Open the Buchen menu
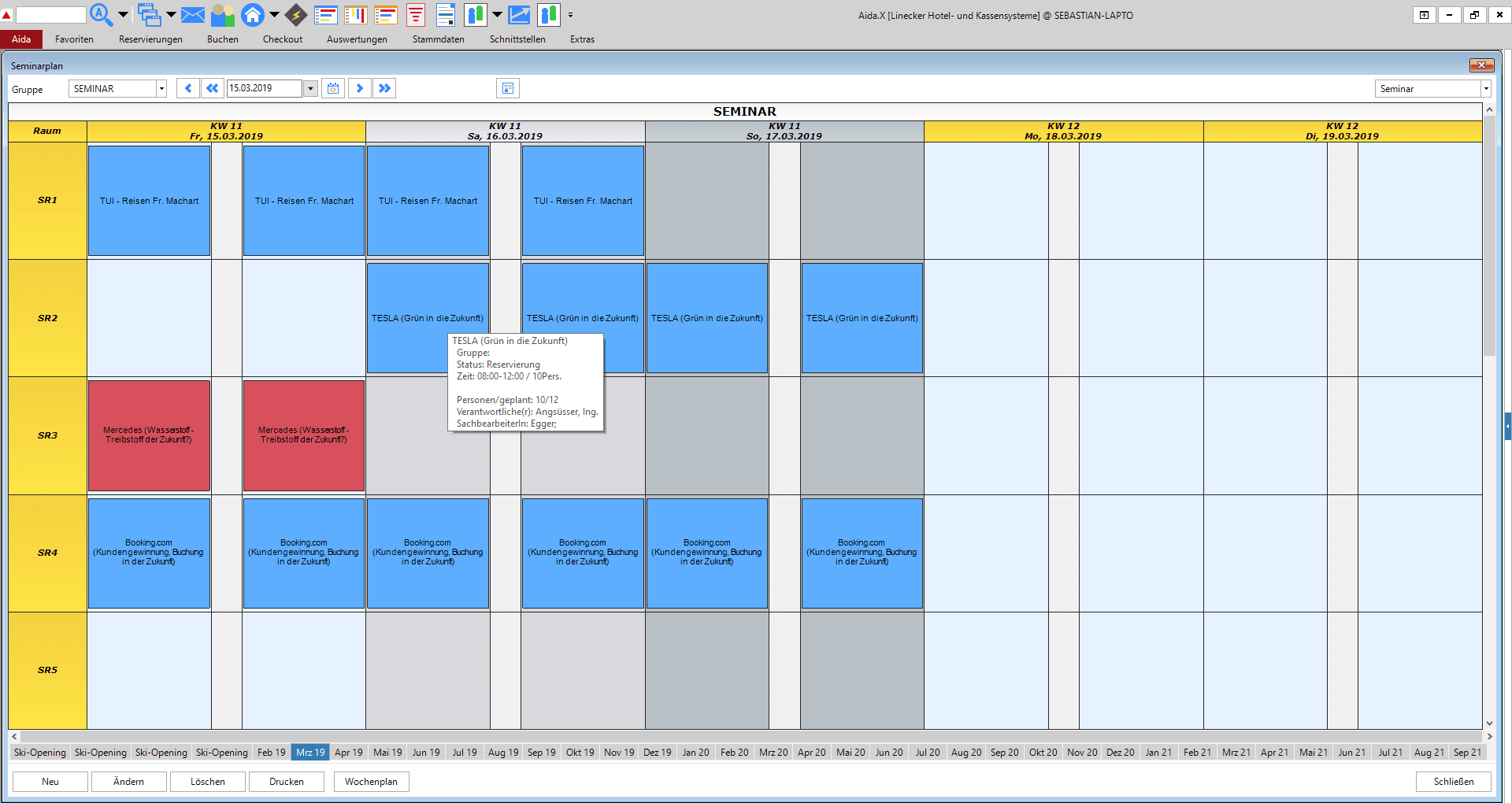1512x803 pixels. (222, 39)
